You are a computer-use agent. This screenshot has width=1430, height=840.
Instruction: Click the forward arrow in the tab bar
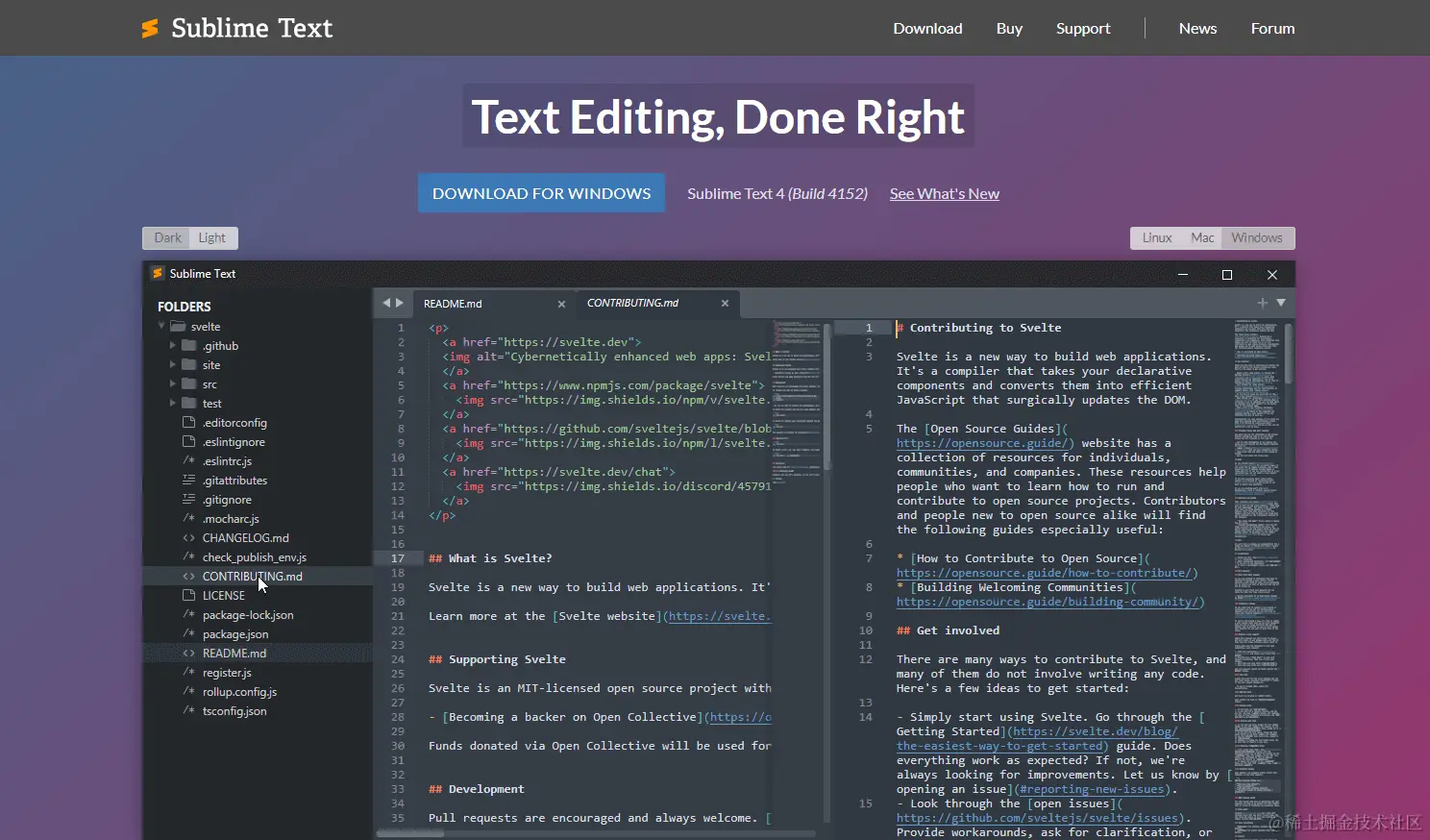[401, 303]
